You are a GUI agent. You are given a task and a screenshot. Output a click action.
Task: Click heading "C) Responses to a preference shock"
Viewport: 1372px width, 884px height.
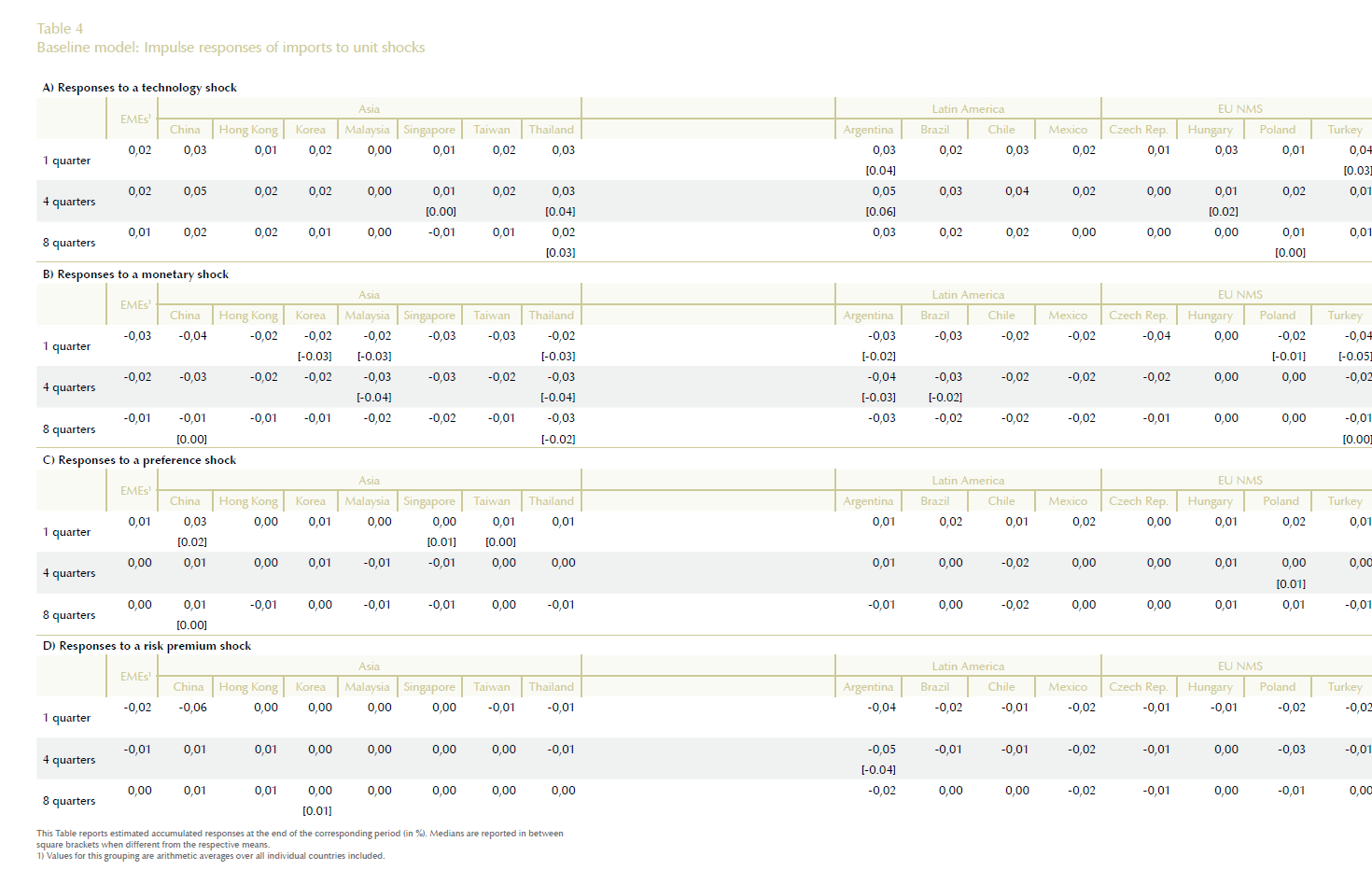point(139,460)
